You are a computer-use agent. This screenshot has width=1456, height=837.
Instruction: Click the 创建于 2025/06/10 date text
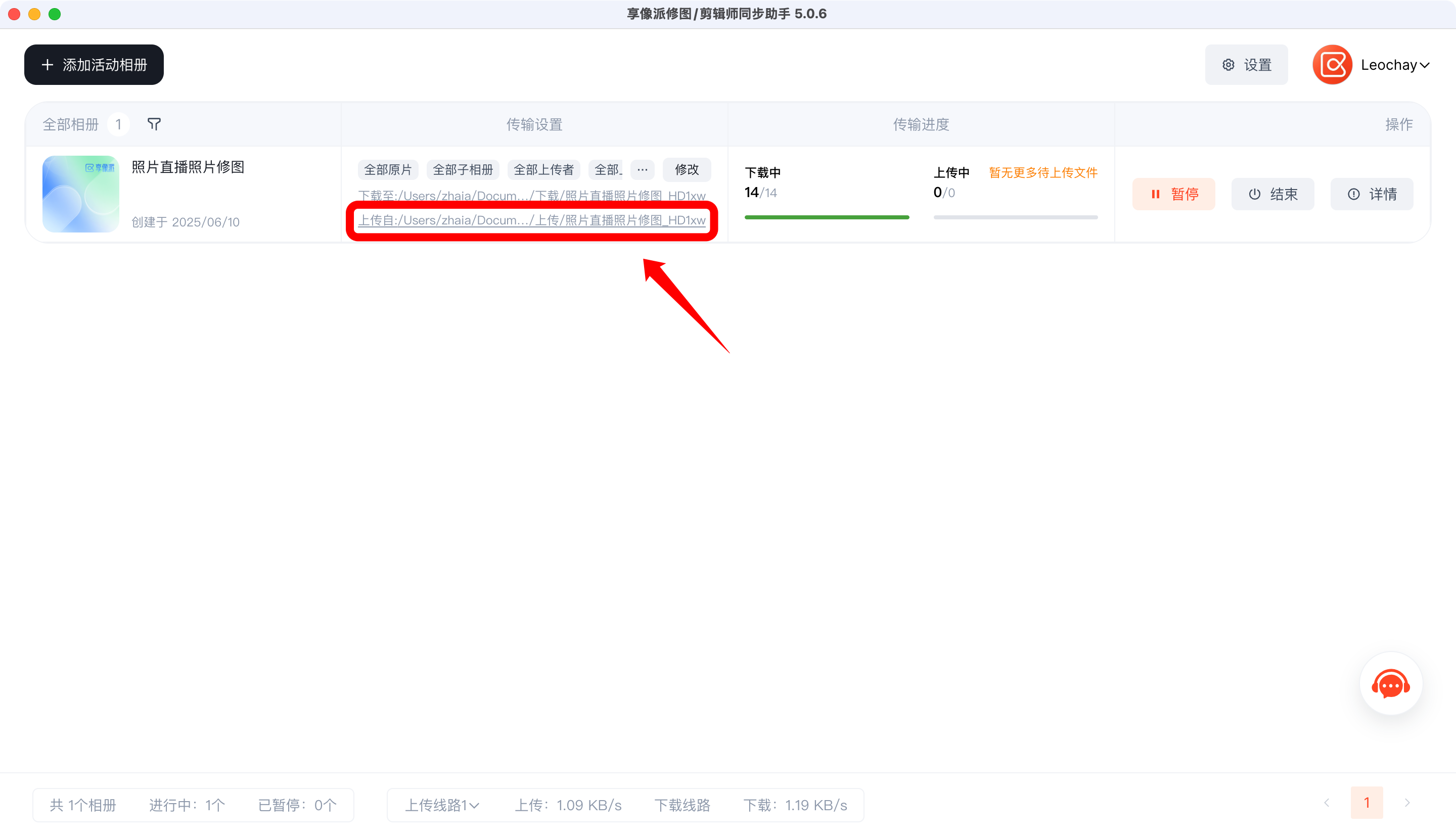[x=186, y=222]
